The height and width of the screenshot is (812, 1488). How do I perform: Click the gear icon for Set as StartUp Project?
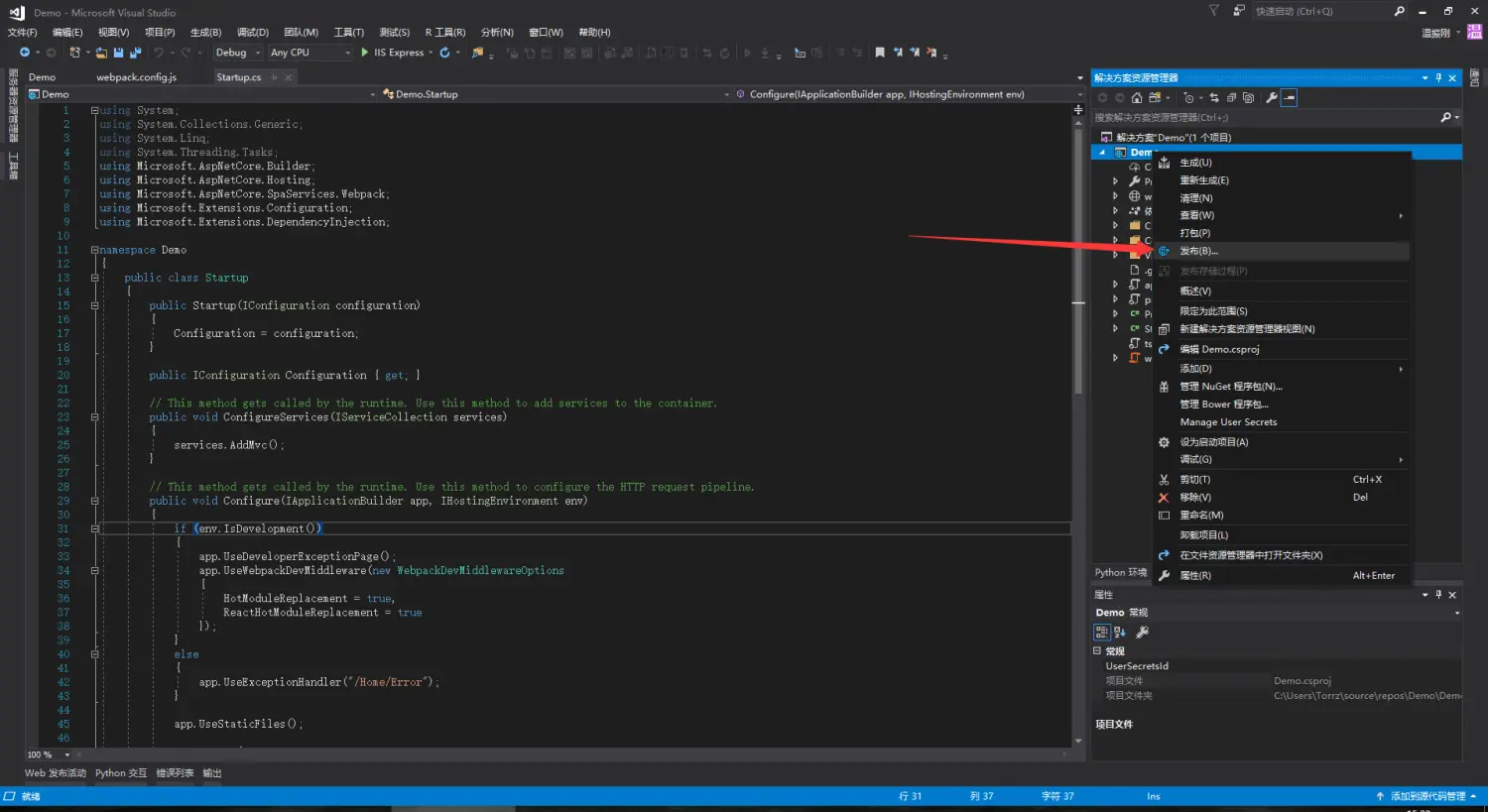[x=1164, y=442]
